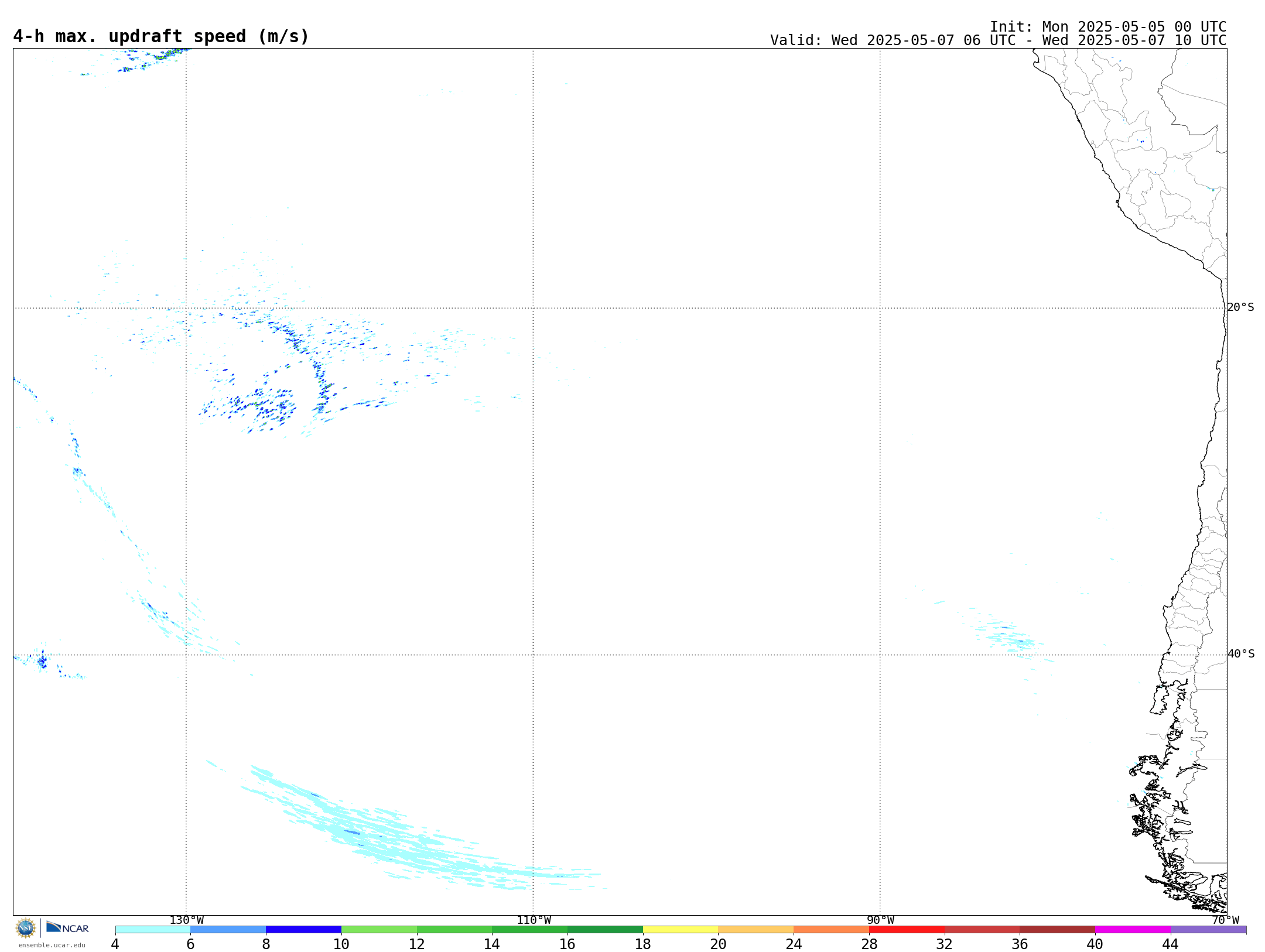Click the colorbar tick label 4

point(115,944)
